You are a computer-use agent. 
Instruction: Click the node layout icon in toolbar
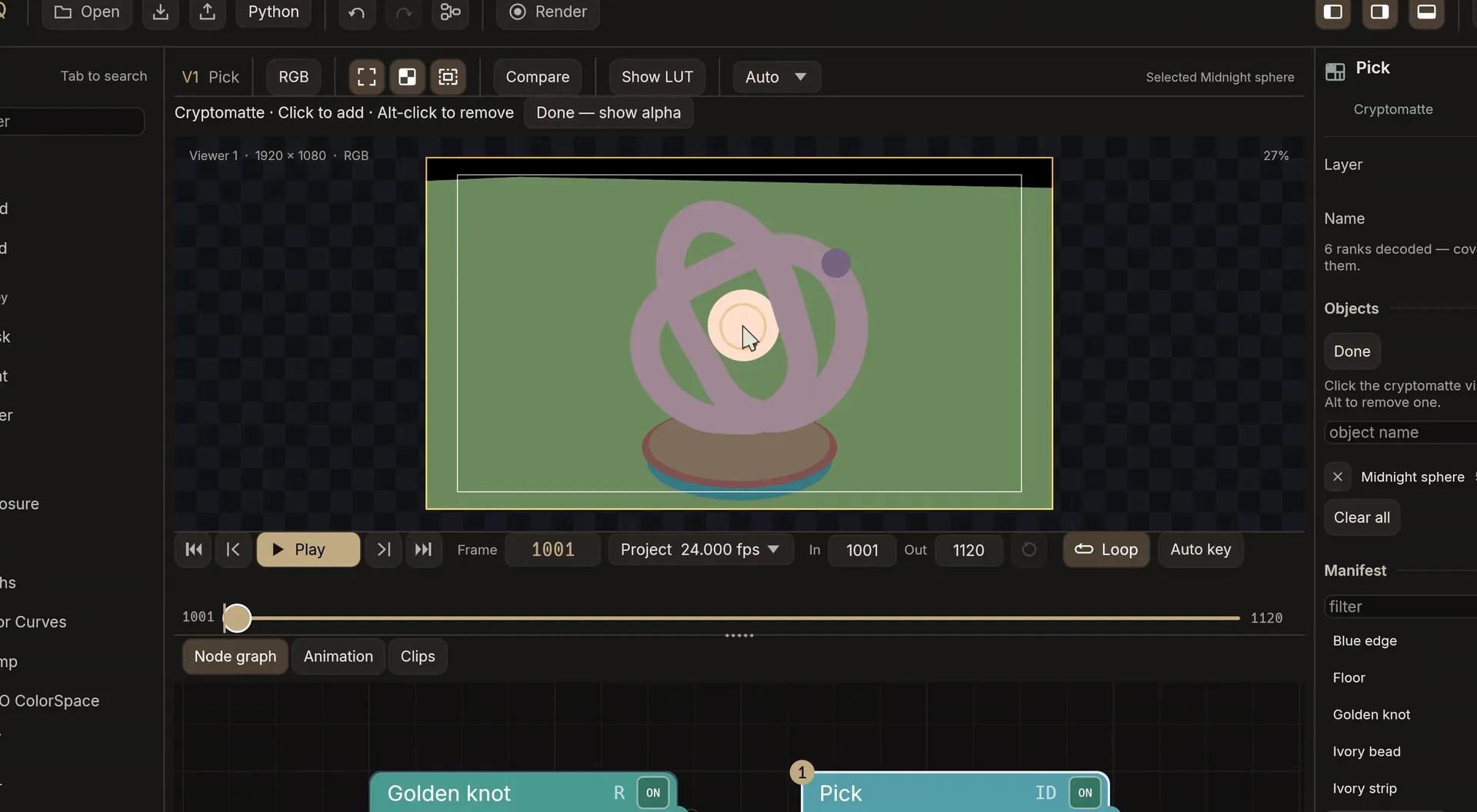(451, 12)
